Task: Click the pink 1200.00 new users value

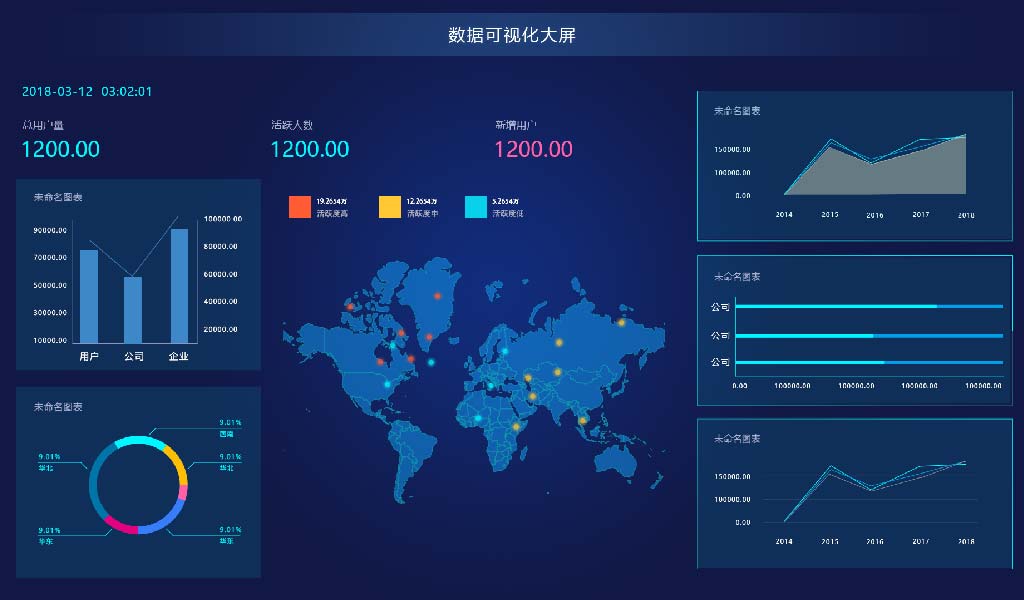Action: (533, 149)
